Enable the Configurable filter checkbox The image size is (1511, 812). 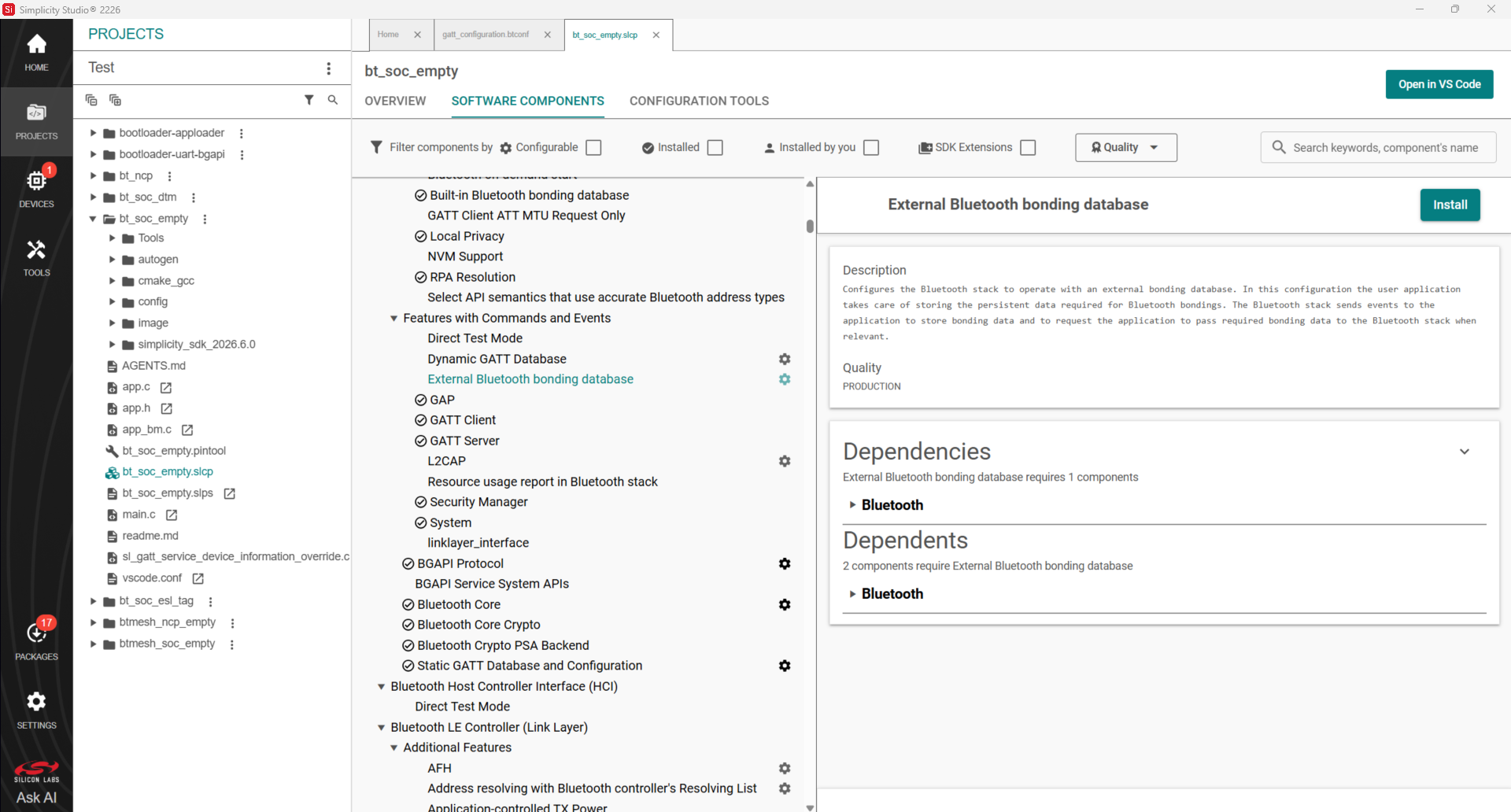click(594, 148)
